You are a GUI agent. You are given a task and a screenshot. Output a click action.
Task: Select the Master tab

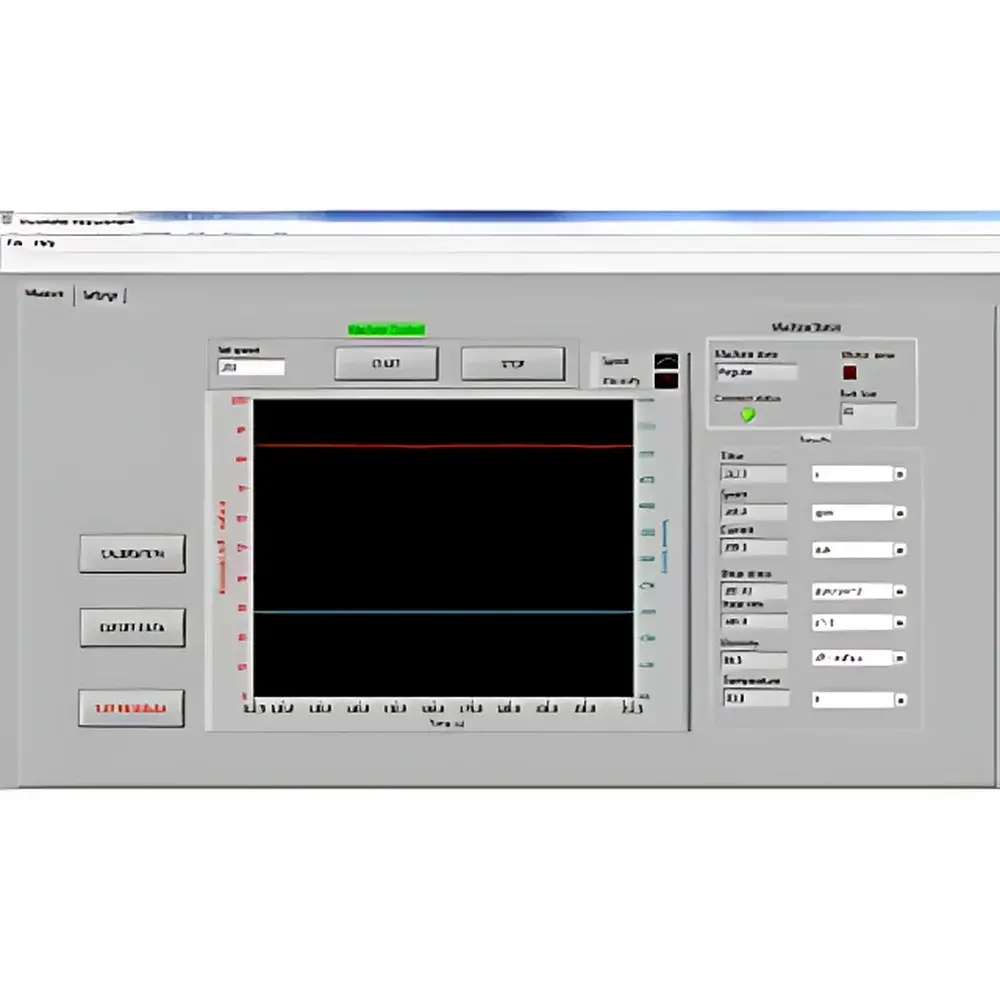tap(45, 294)
